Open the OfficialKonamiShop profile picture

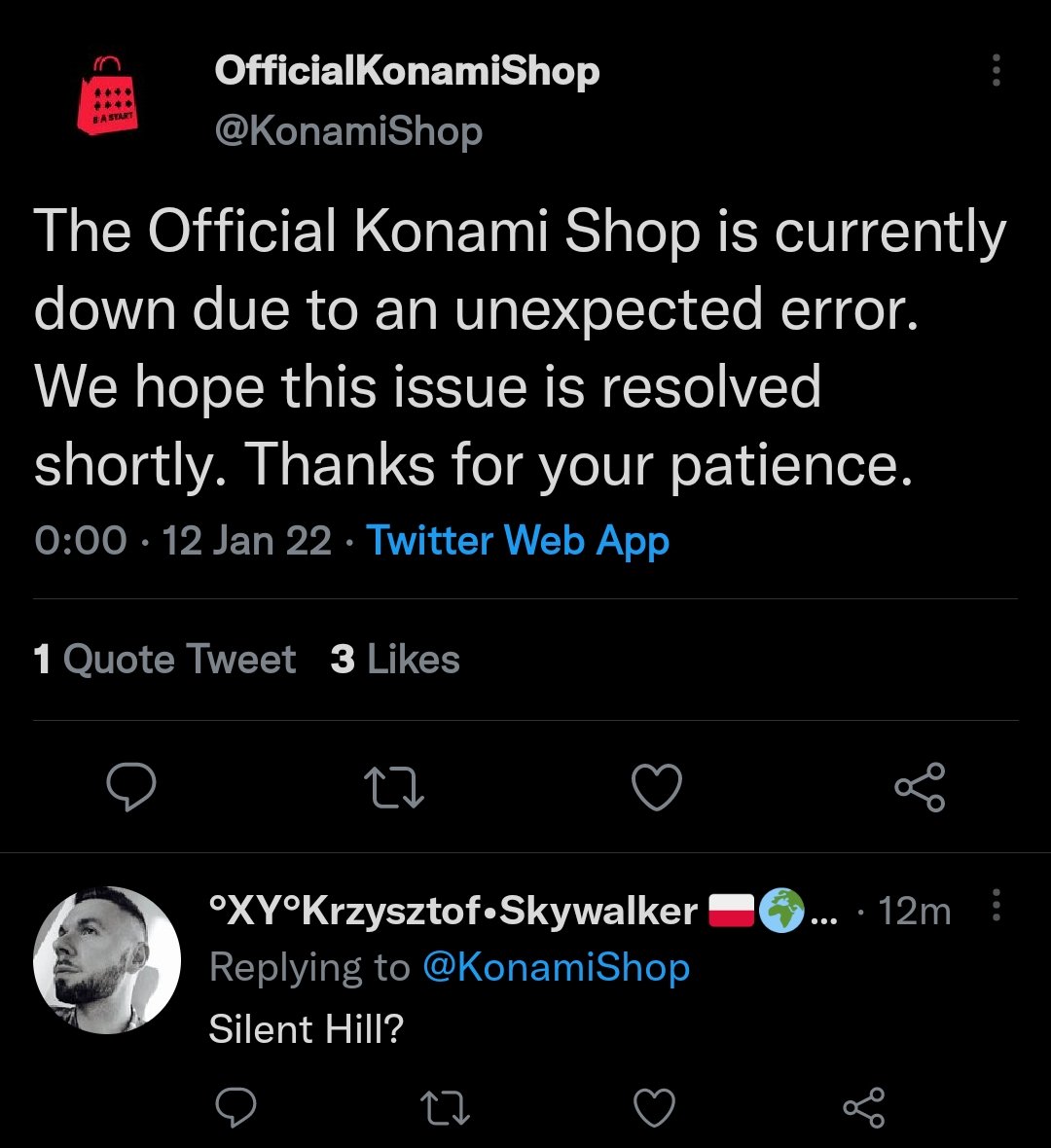pos(107,94)
